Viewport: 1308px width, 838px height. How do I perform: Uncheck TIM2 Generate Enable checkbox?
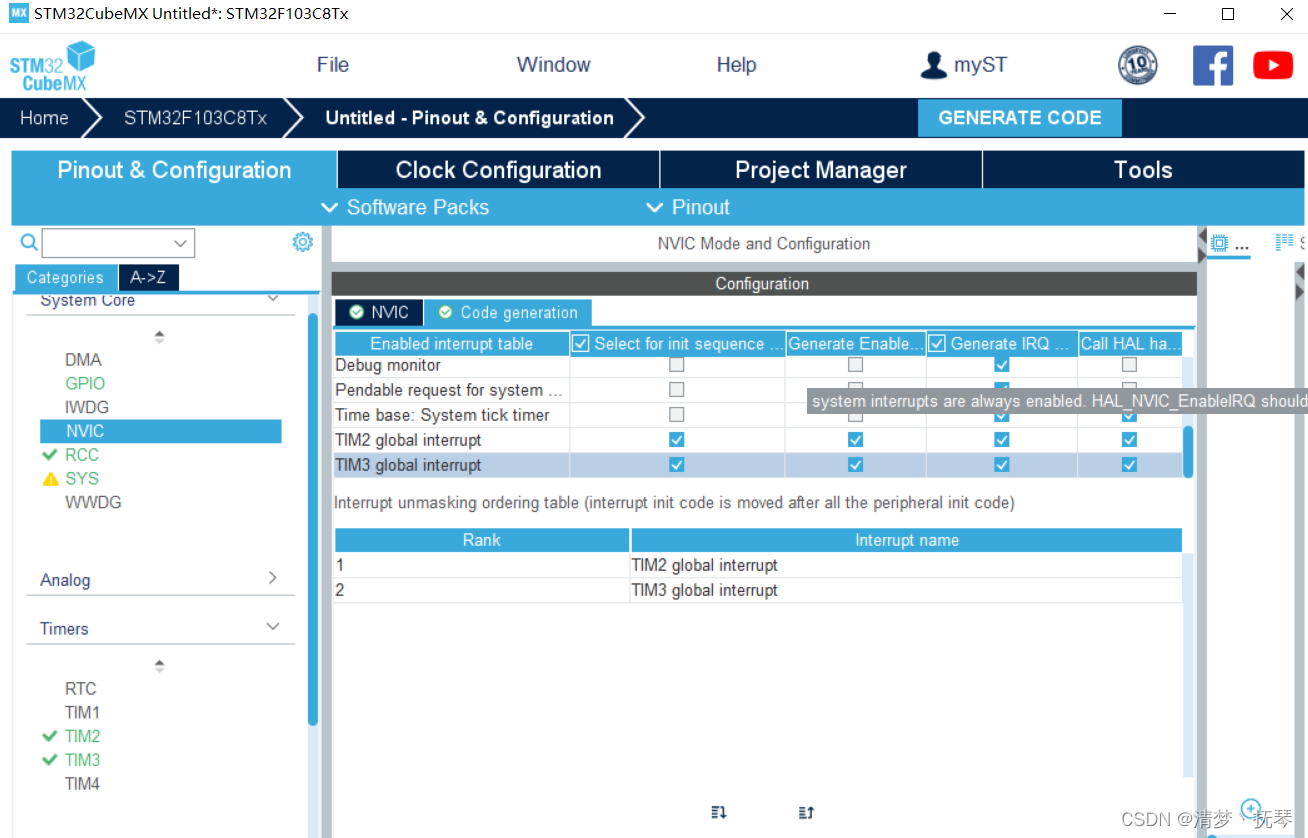tap(855, 439)
